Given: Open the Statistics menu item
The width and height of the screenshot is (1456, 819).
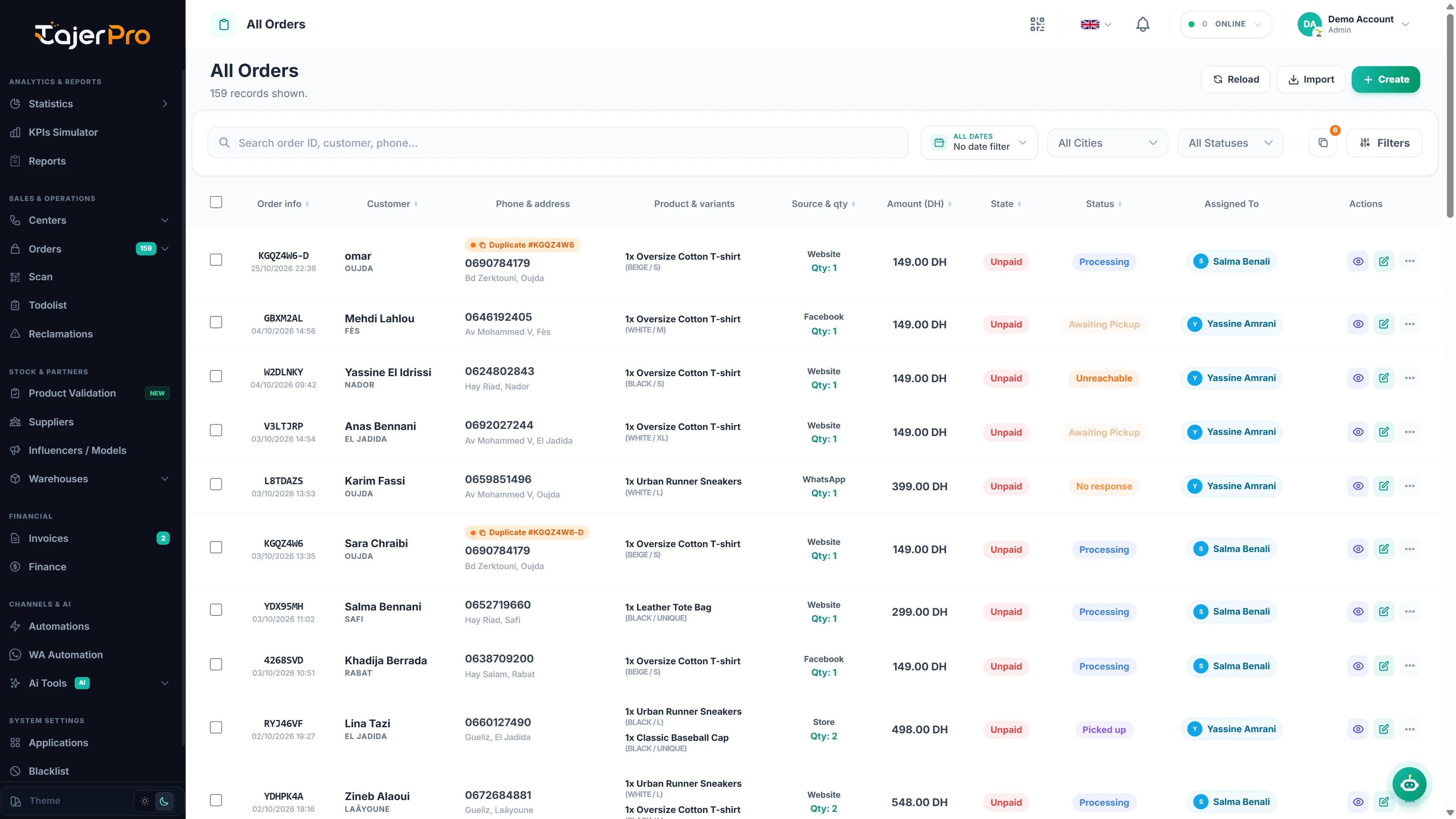Looking at the screenshot, I should coord(91,104).
